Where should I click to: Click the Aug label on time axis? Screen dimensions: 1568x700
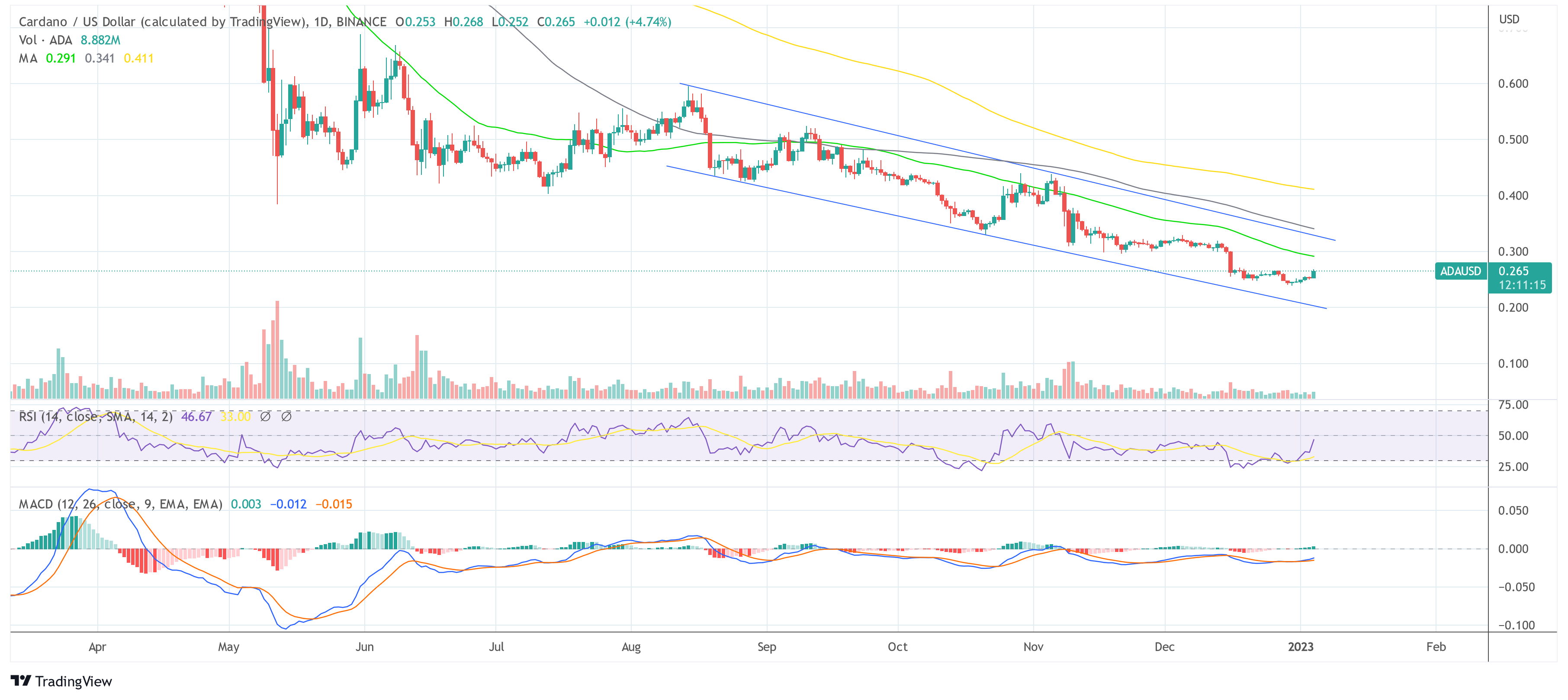click(x=631, y=647)
